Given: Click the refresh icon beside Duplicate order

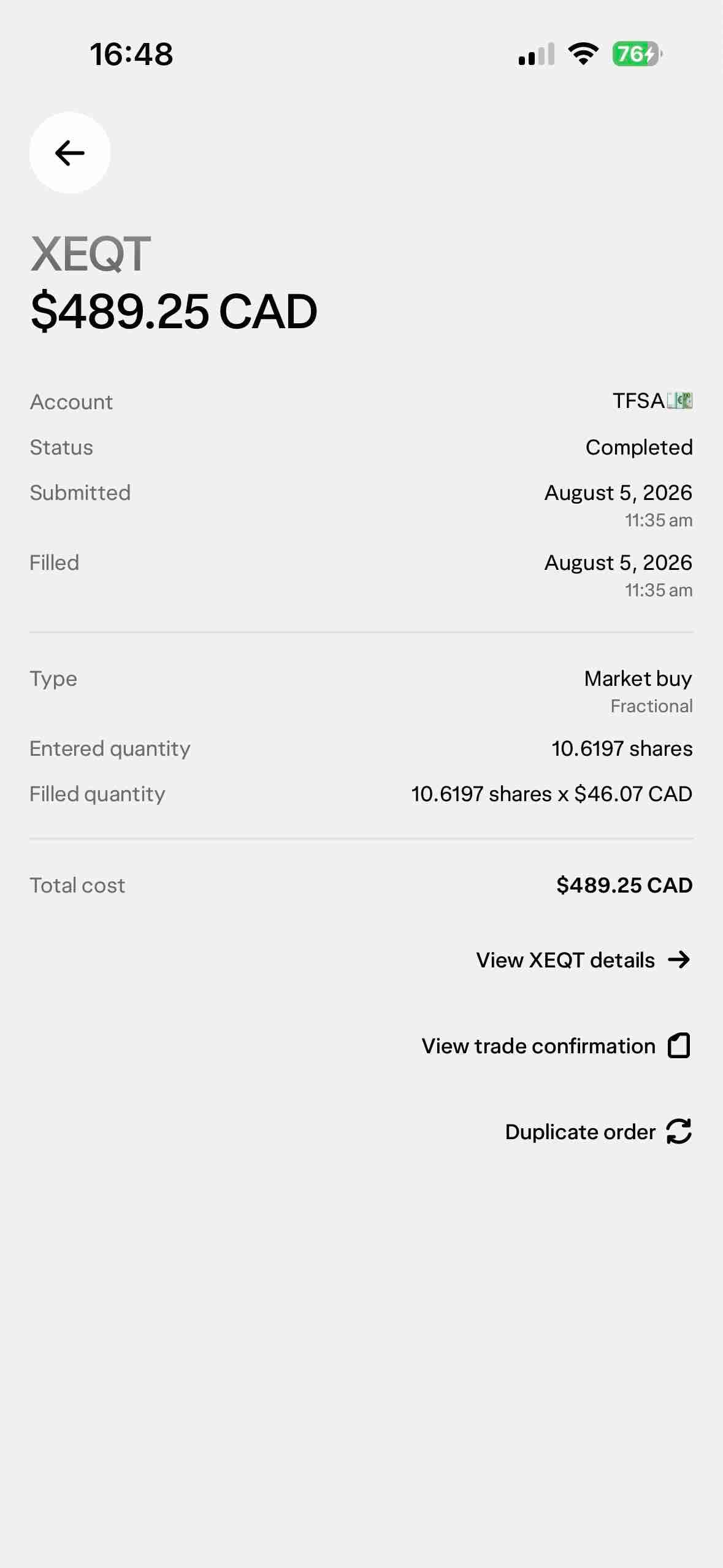Looking at the screenshot, I should tap(679, 1131).
